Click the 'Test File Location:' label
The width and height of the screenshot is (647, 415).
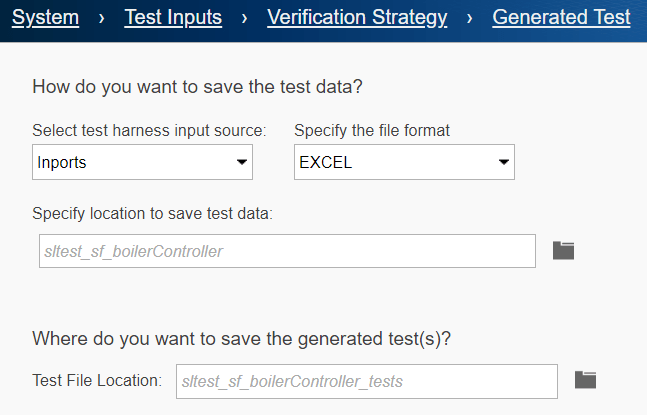tap(97, 380)
